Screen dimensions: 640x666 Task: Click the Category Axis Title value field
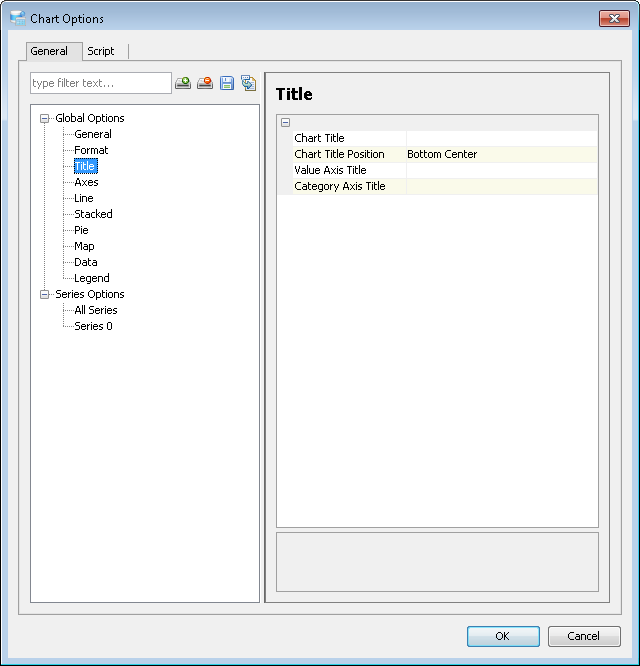[x=502, y=186]
